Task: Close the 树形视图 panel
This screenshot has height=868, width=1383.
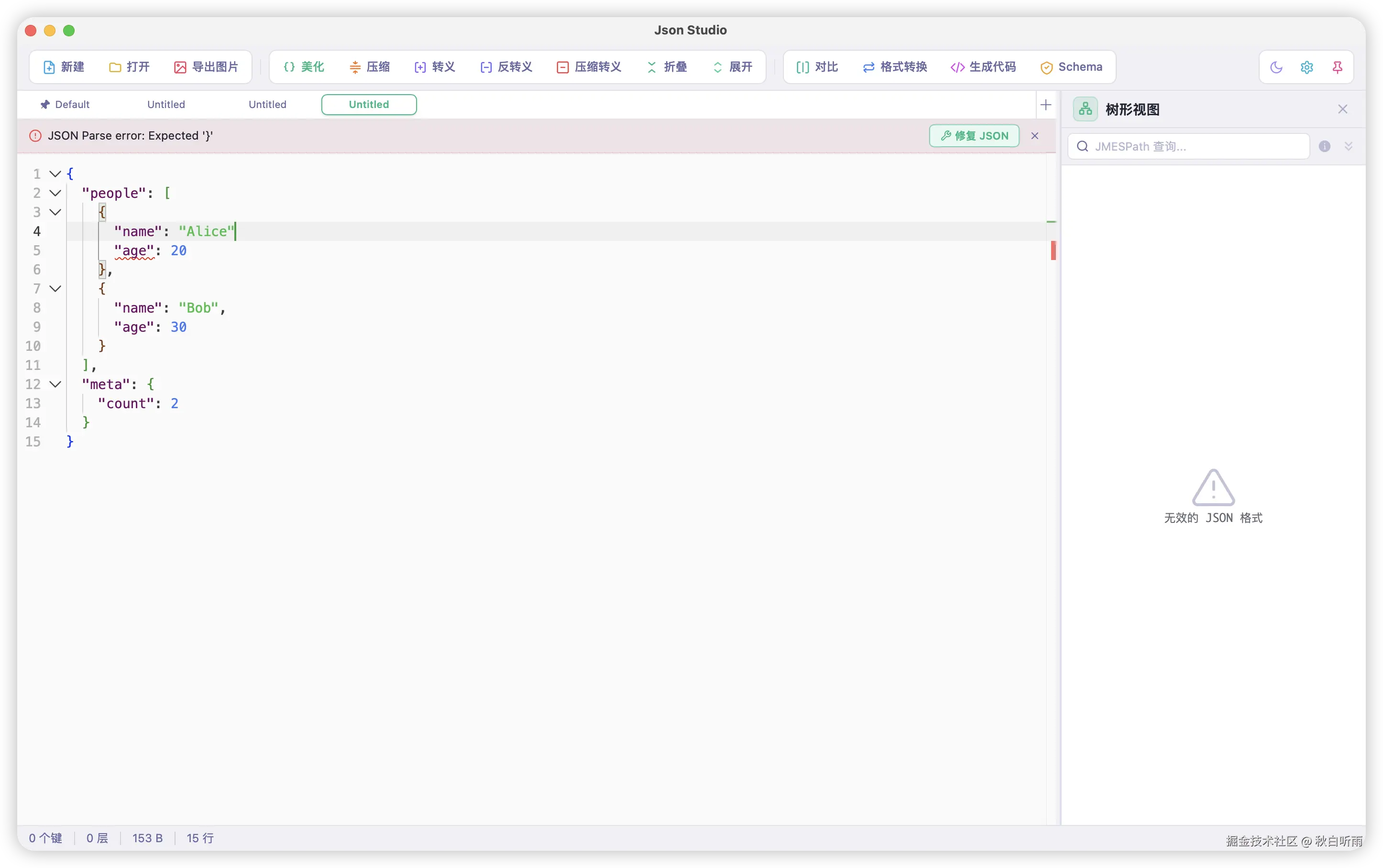Action: [x=1343, y=109]
